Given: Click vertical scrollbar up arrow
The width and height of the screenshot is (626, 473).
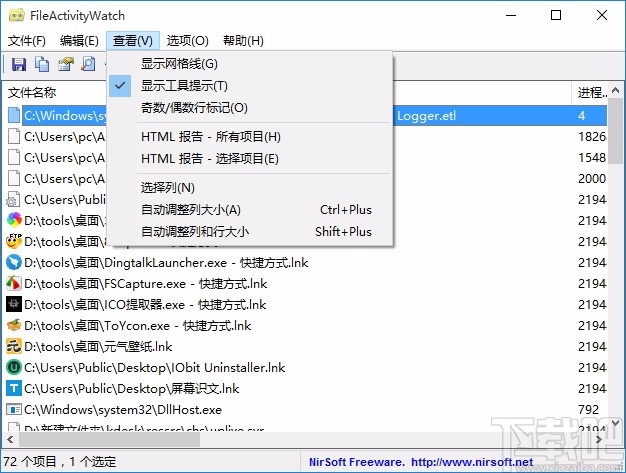Looking at the screenshot, I should point(615,90).
